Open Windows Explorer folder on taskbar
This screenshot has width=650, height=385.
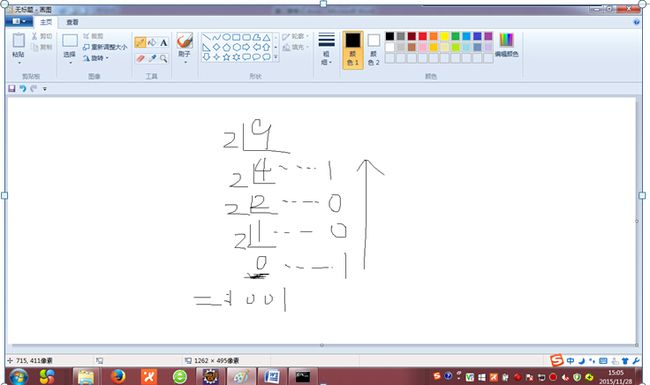click(x=86, y=376)
